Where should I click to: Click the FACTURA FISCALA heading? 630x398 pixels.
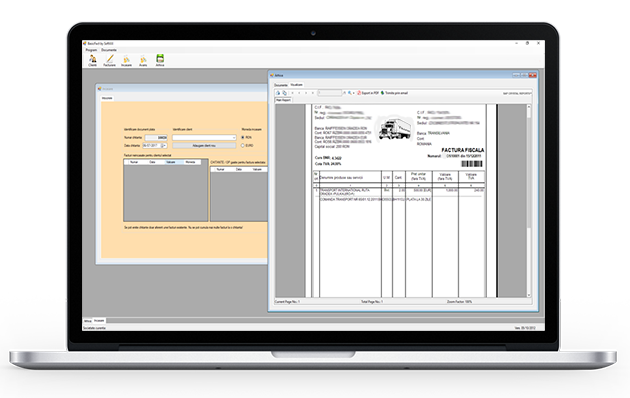pyautogui.click(x=462, y=150)
